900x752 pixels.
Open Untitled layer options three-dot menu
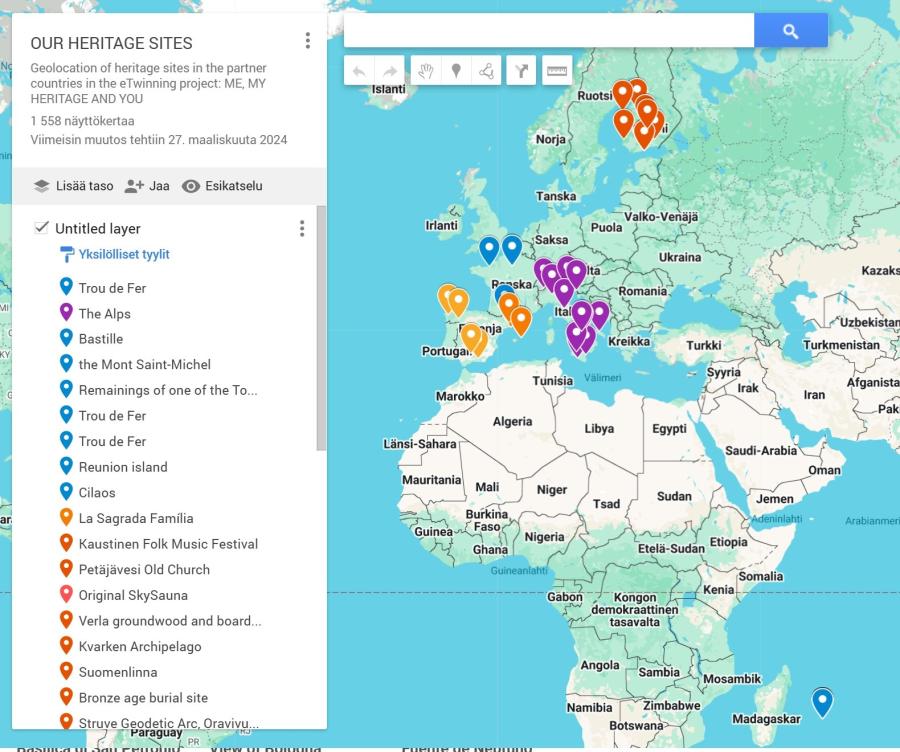point(302,228)
